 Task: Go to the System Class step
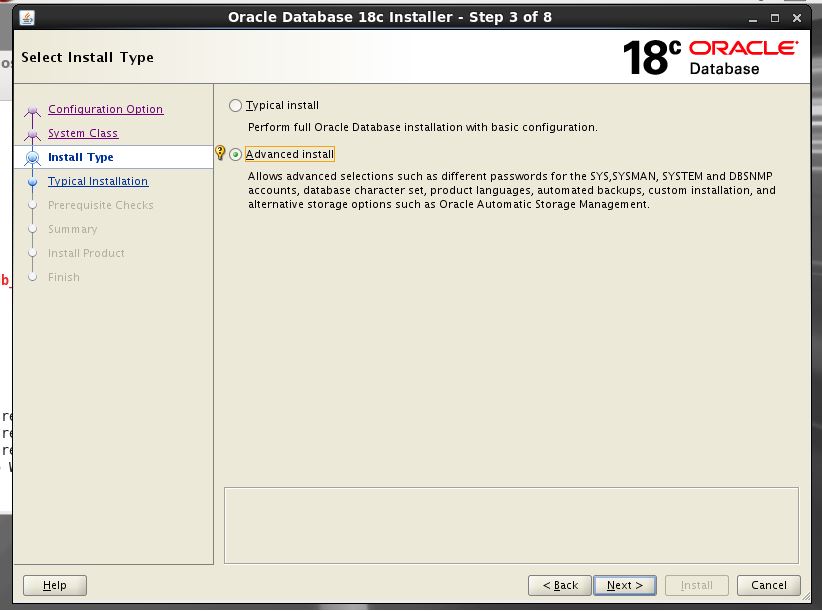tap(83, 133)
